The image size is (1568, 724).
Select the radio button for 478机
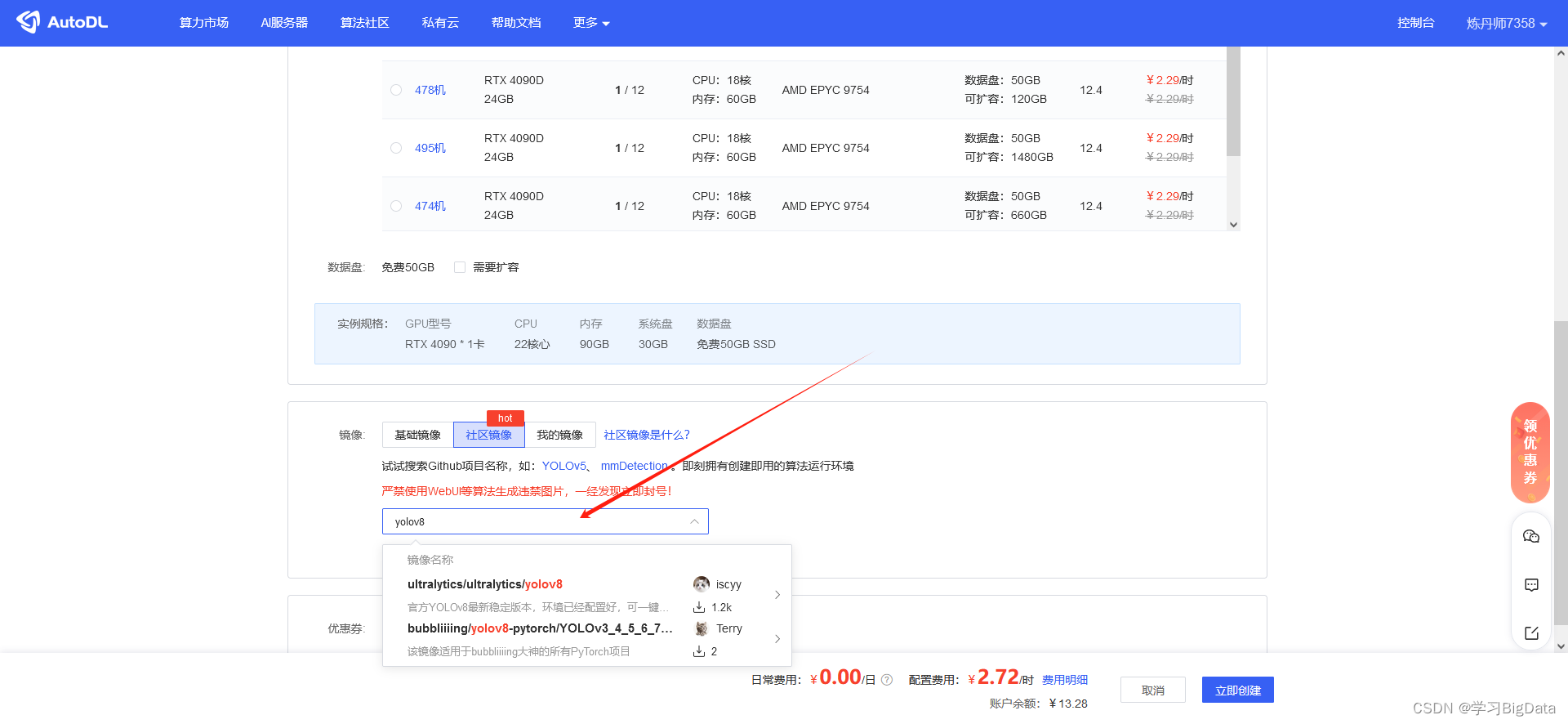(396, 90)
